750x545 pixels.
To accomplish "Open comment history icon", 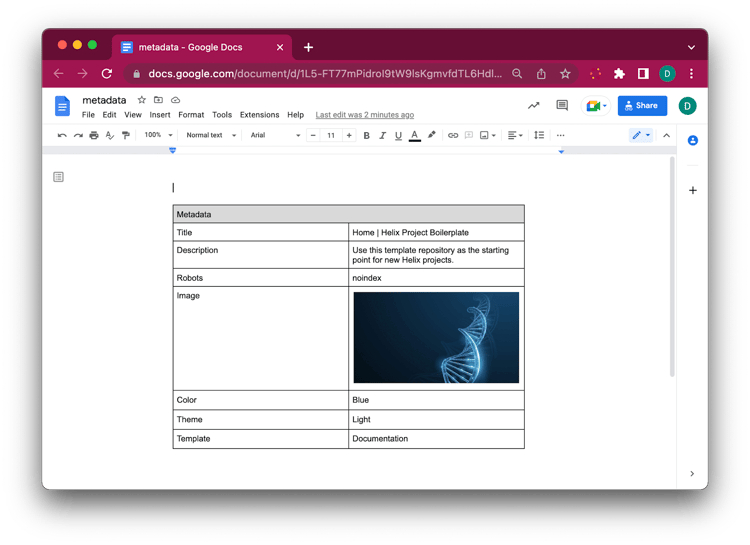I will pyautogui.click(x=562, y=105).
